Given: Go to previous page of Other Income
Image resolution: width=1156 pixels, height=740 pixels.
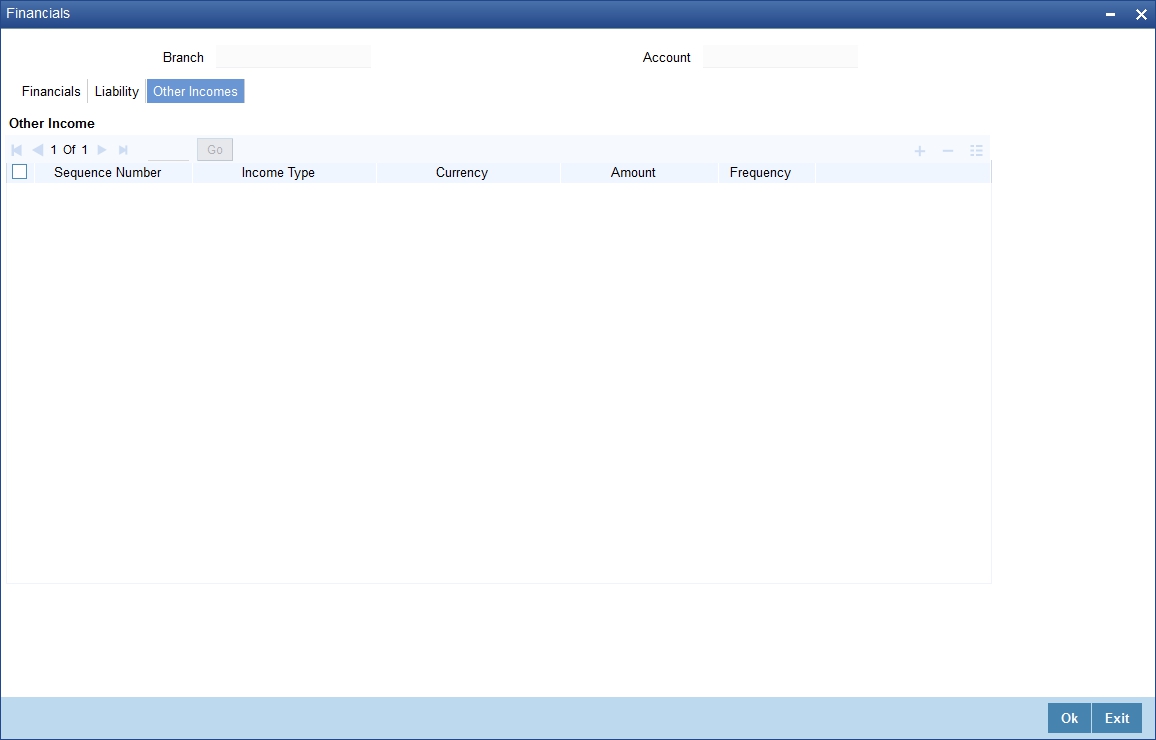Looking at the screenshot, I should [x=38, y=150].
